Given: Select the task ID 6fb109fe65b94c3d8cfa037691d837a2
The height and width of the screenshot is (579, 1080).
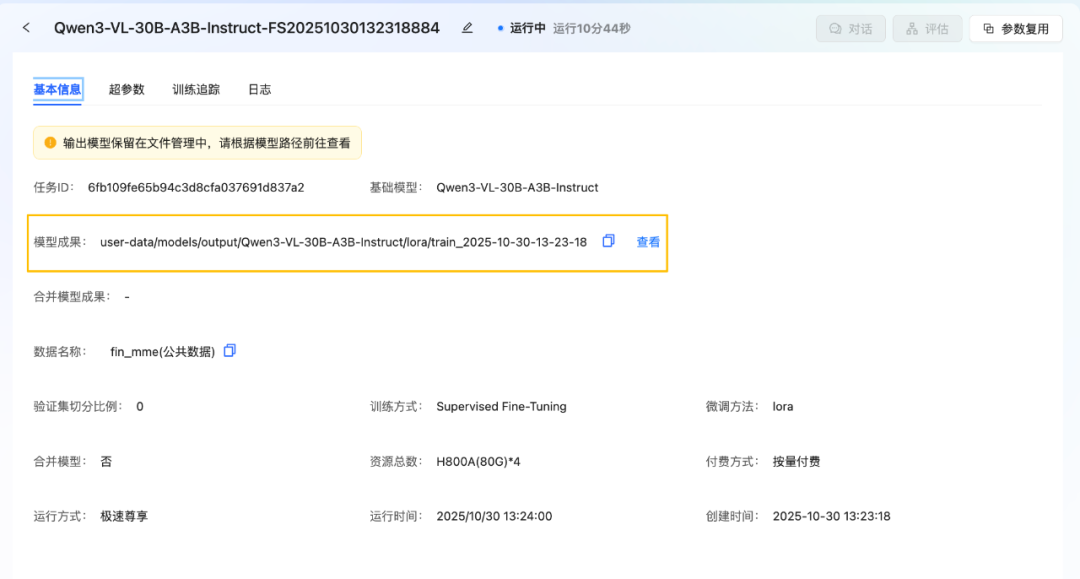Looking at the screenshot, I should tap(196, 187).
